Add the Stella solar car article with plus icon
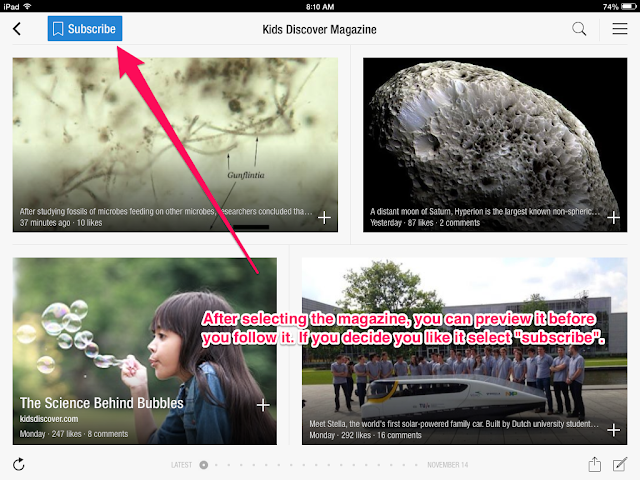 pyautogui.click(x=613, y=430)
